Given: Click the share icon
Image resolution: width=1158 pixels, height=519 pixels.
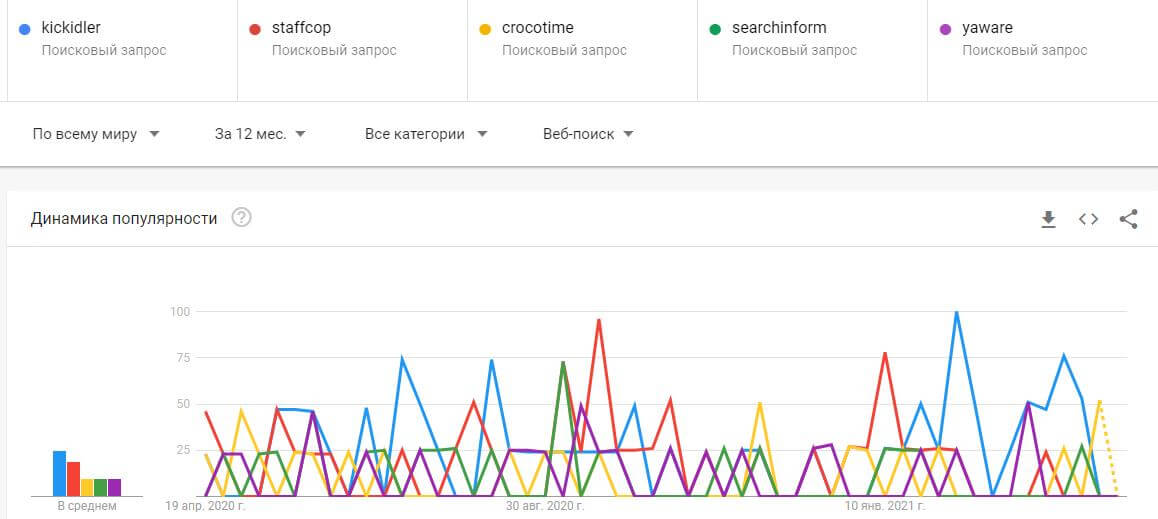Looking at the screenshot, I should [x=1128, y=219].
